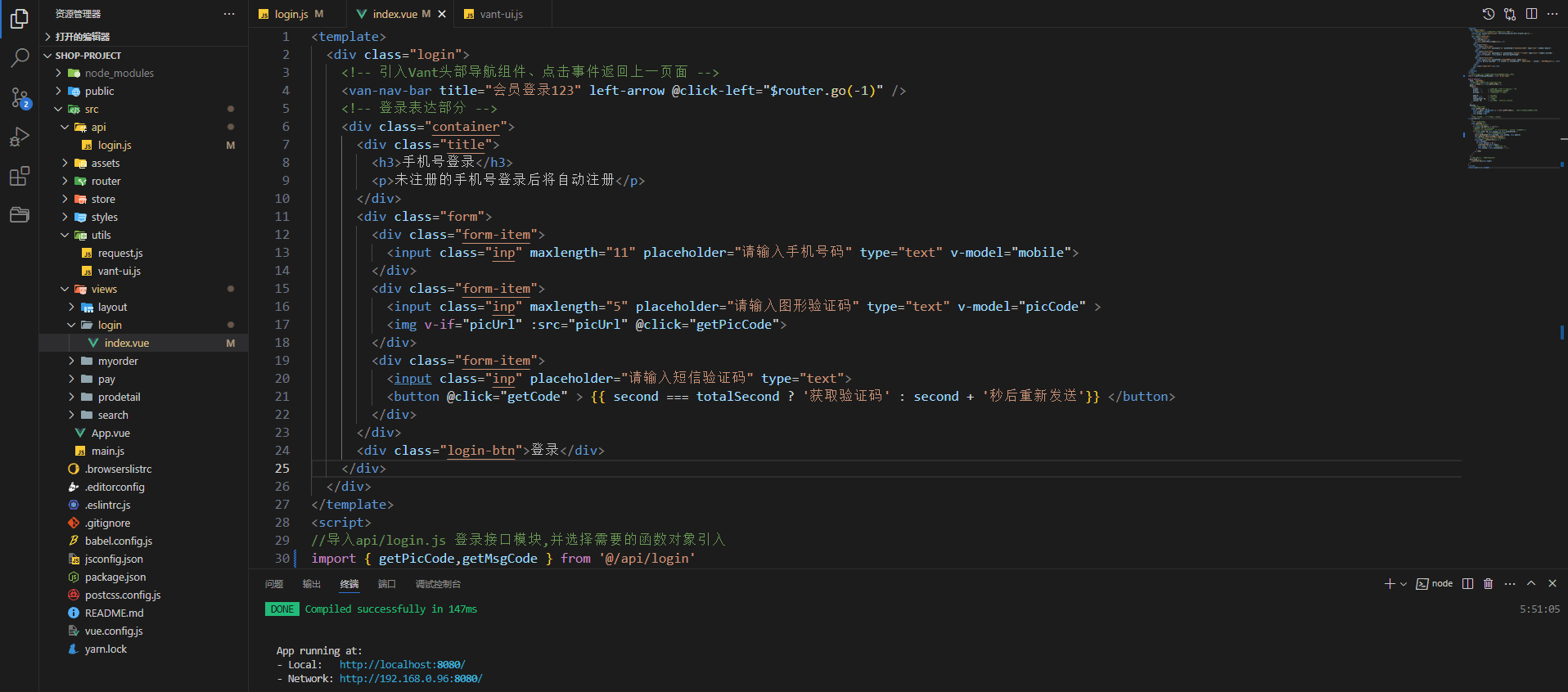Select index.vue in the login folder

(143, 343)
